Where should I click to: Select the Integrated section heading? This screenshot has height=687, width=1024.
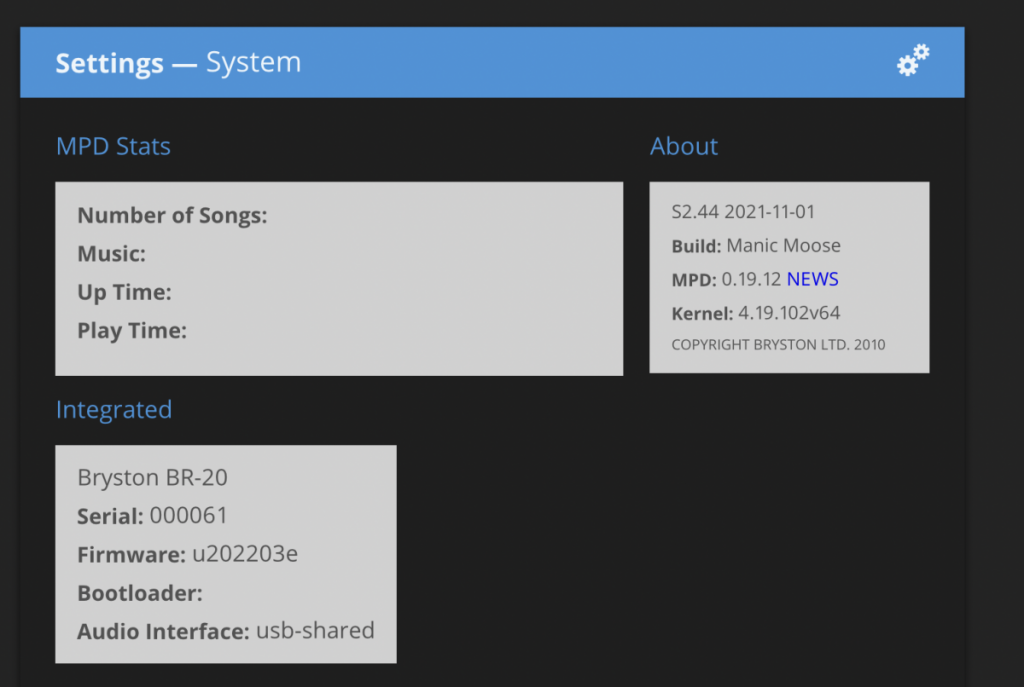click(x=114, y=410)
